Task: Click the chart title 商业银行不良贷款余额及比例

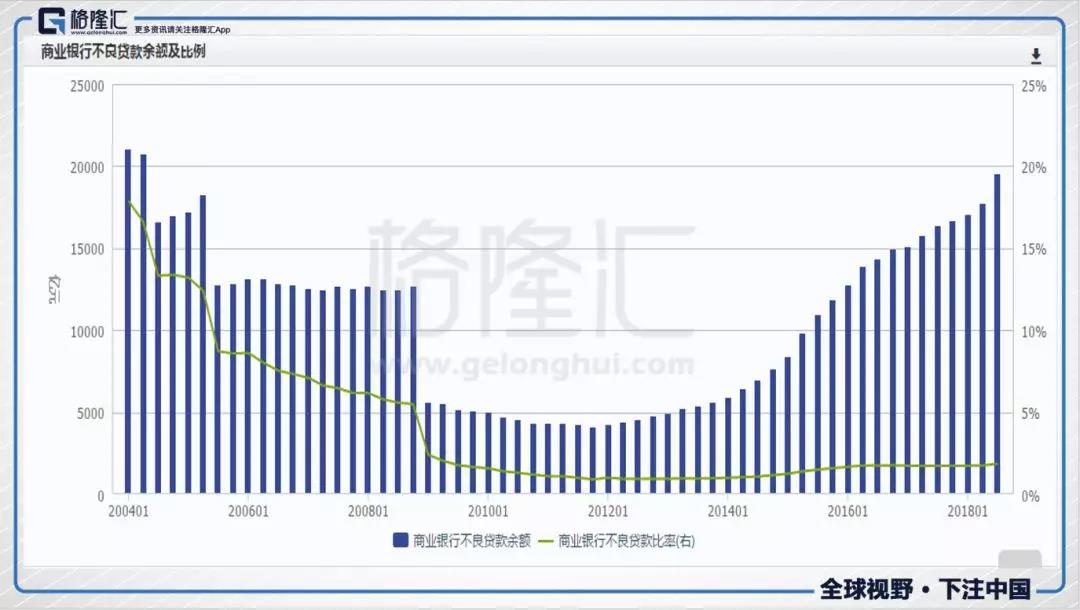Action: click(x=123, y=52)
